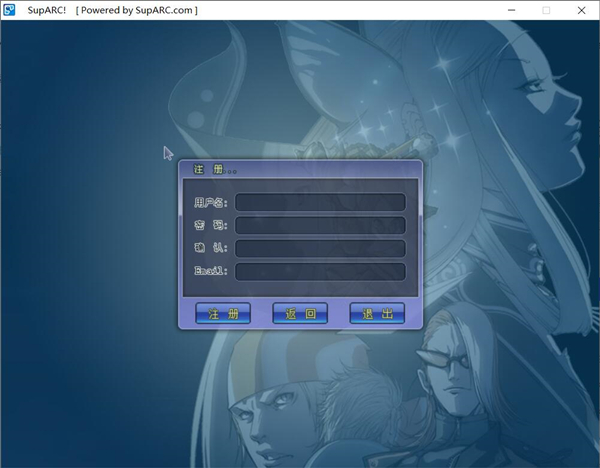Click the 确认 label text
Image resolution: width=600 pixels, height=468 pixels.
tap(211, 248)
